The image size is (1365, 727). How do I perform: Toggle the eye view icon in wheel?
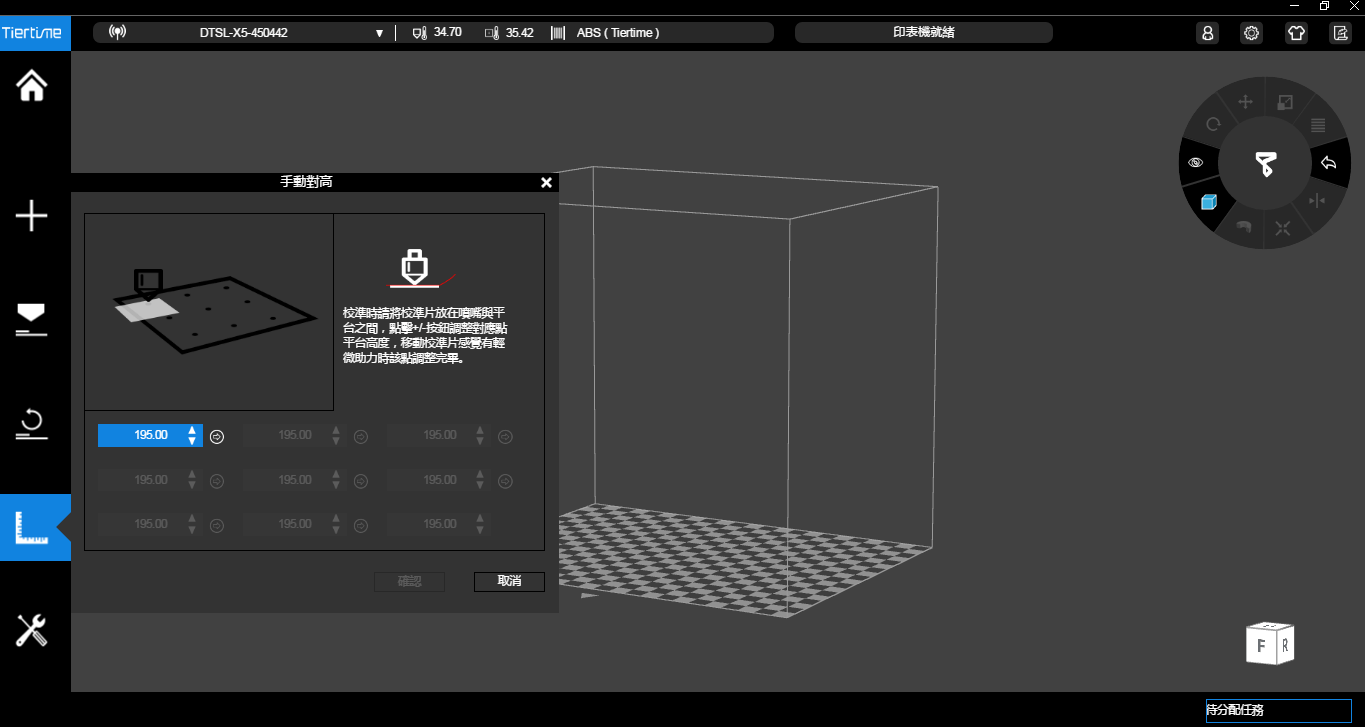(1196, 162)
